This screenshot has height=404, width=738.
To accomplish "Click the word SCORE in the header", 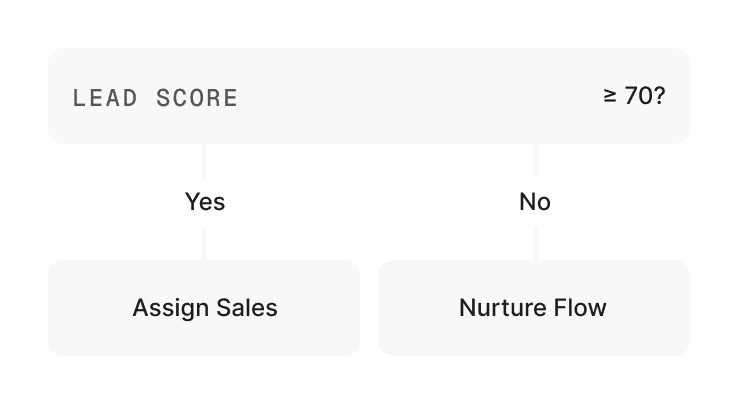I will click(x=197, y=98).
